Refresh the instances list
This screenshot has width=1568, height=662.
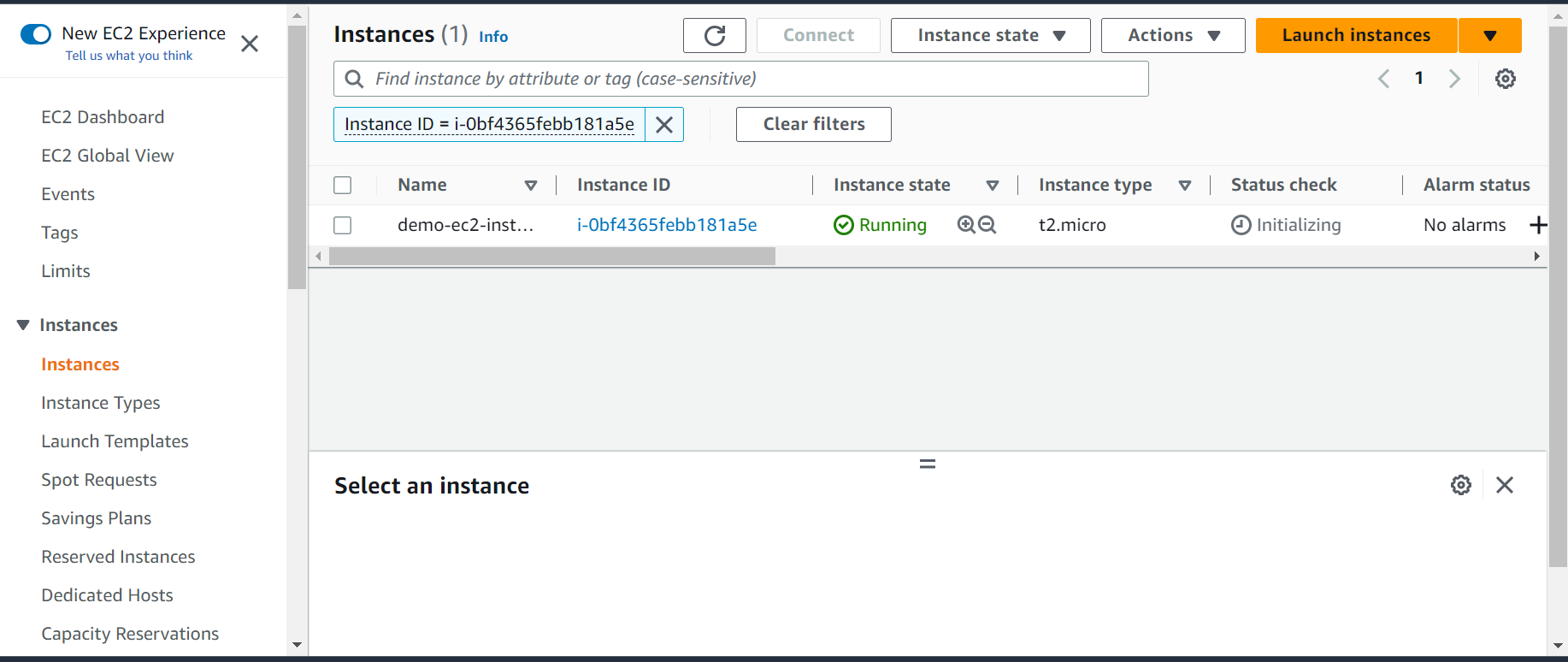(x=715, y=35)
